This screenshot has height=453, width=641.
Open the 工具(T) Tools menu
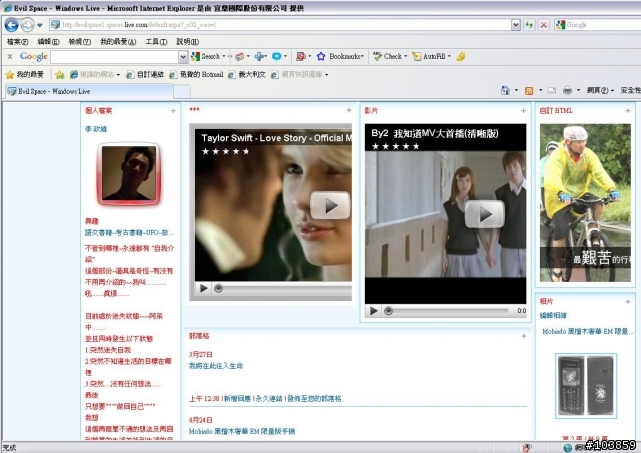[156, 42]
